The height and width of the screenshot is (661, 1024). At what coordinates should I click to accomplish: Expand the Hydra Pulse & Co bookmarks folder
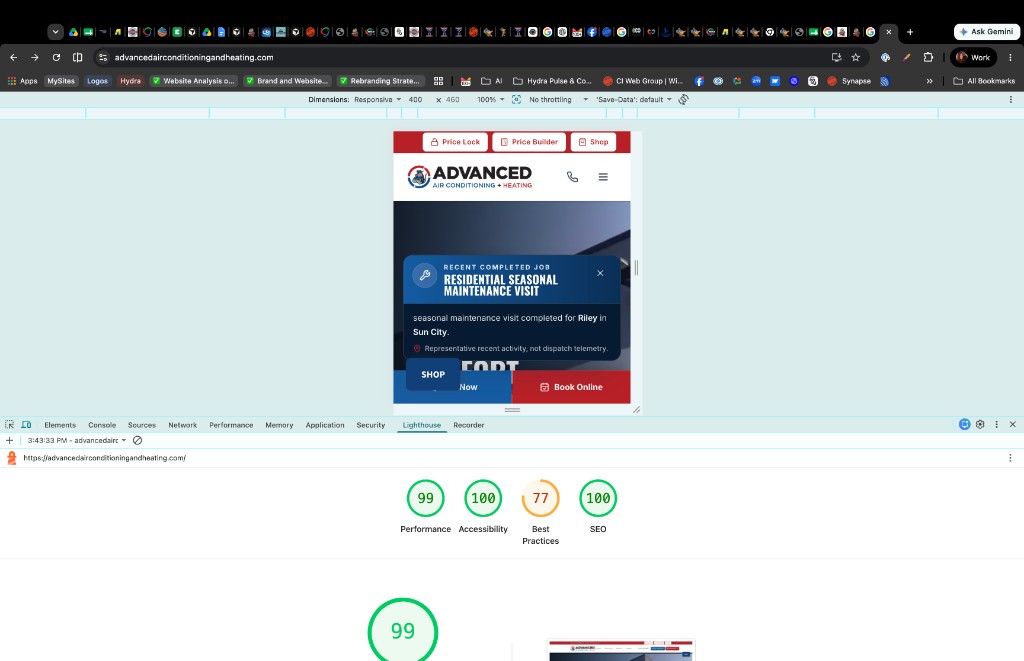(x=552, y=81)
